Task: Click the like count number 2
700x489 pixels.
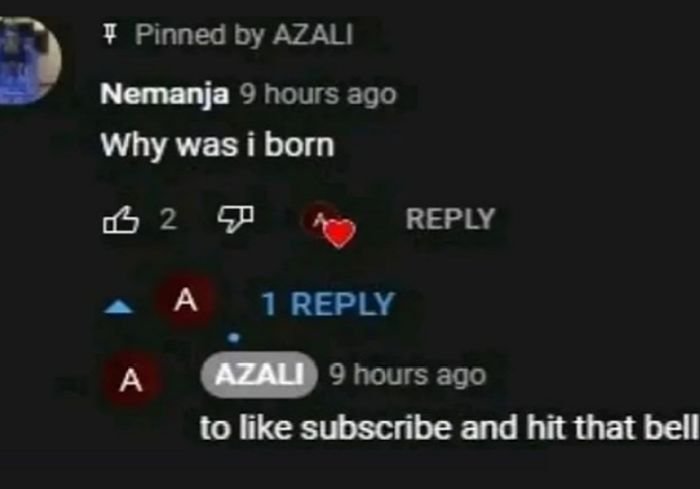Action: (167, 219)
